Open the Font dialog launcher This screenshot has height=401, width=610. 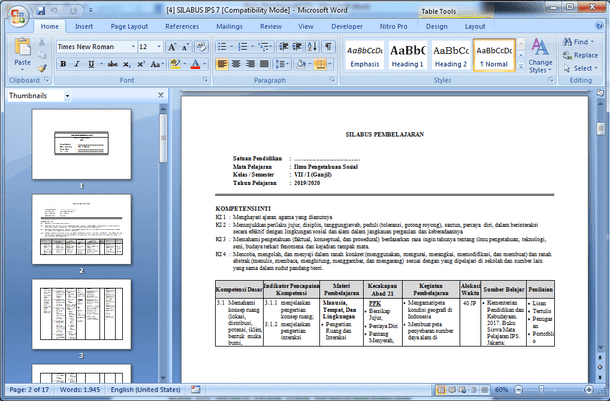coord(205,80)
